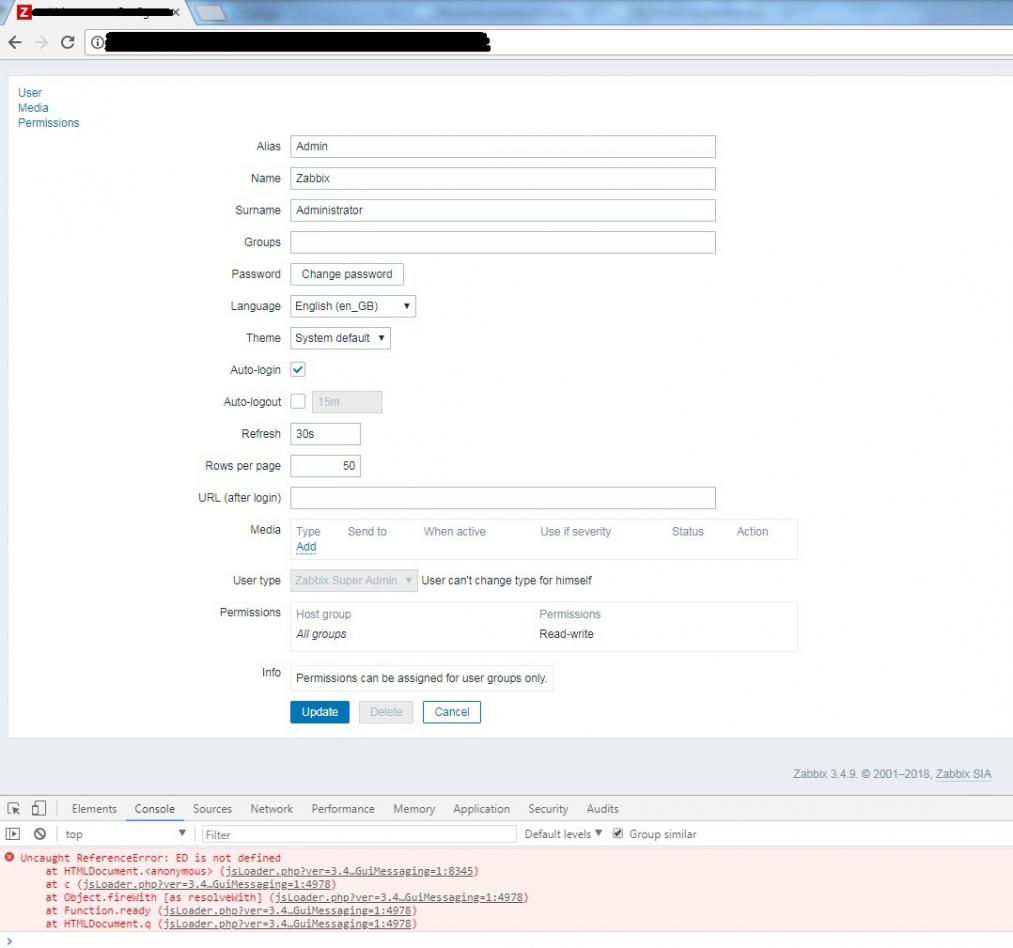Open jsLoader link on Function.ready line
Screen dimensions: 1013x948
[x=287, y=910]
